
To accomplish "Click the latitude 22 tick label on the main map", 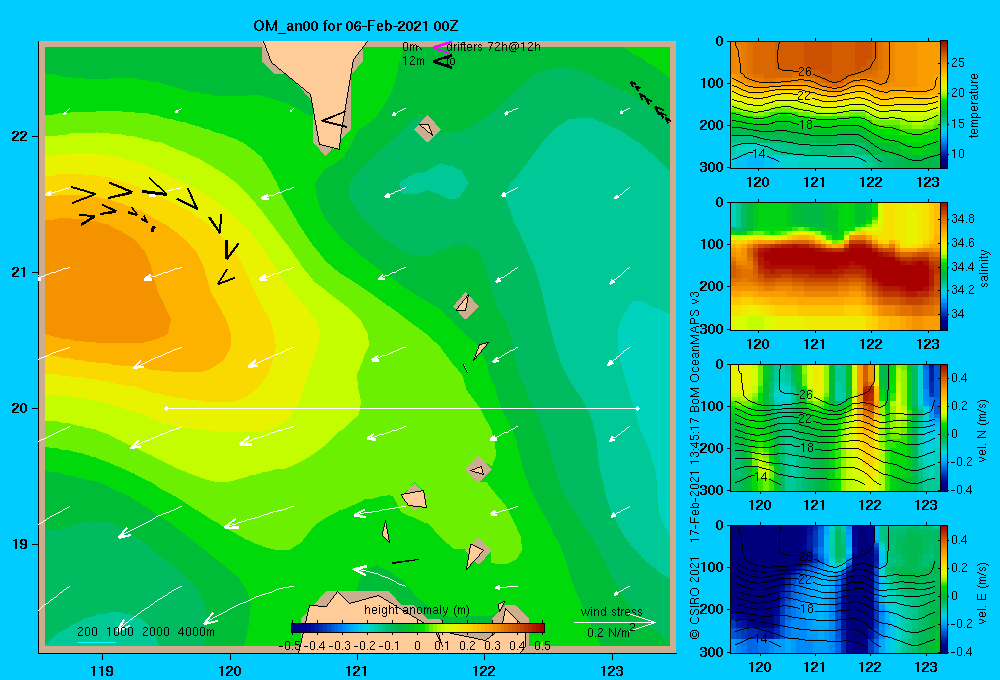I will click(19, 136).
